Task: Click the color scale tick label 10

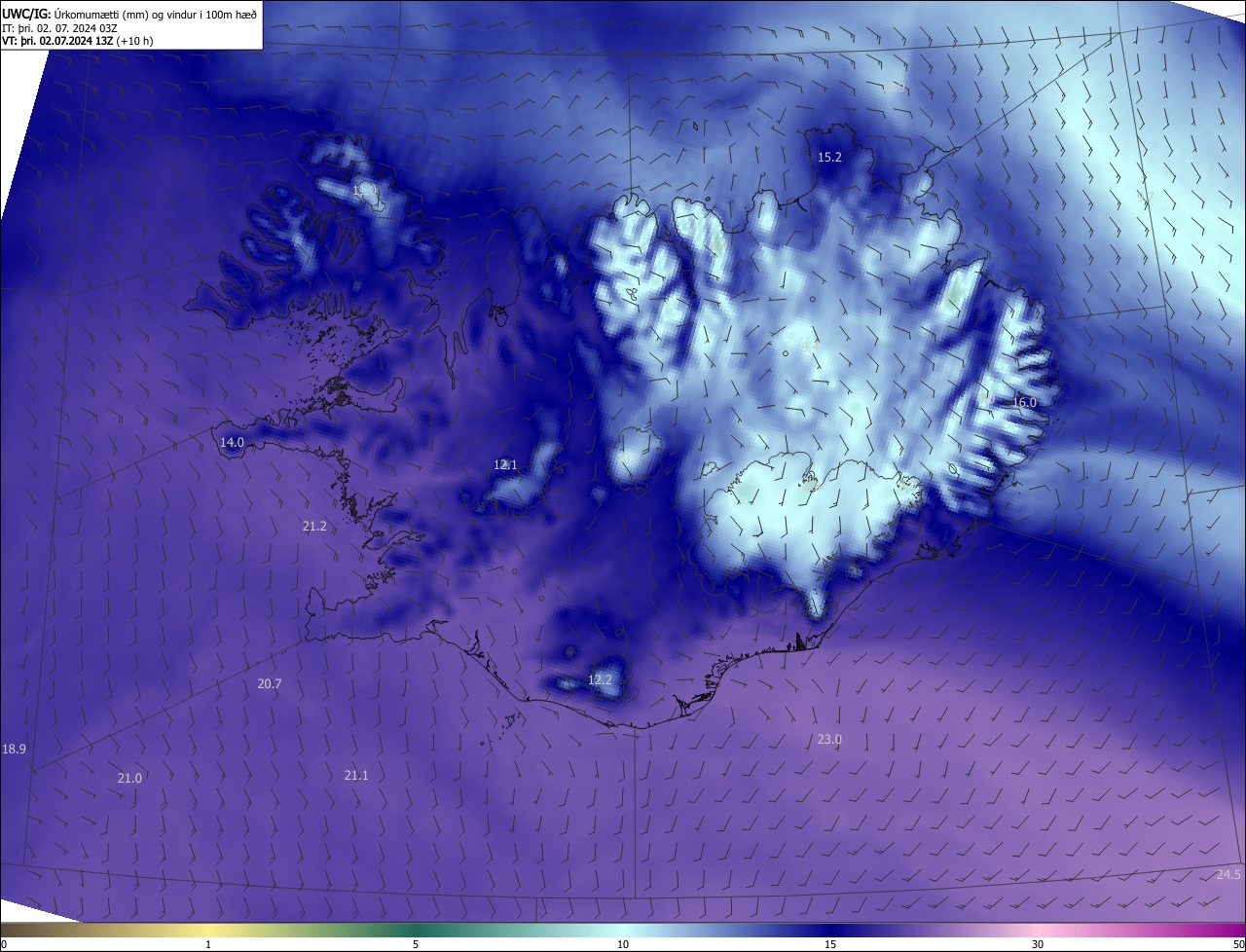Action: (x=623, y=944)
